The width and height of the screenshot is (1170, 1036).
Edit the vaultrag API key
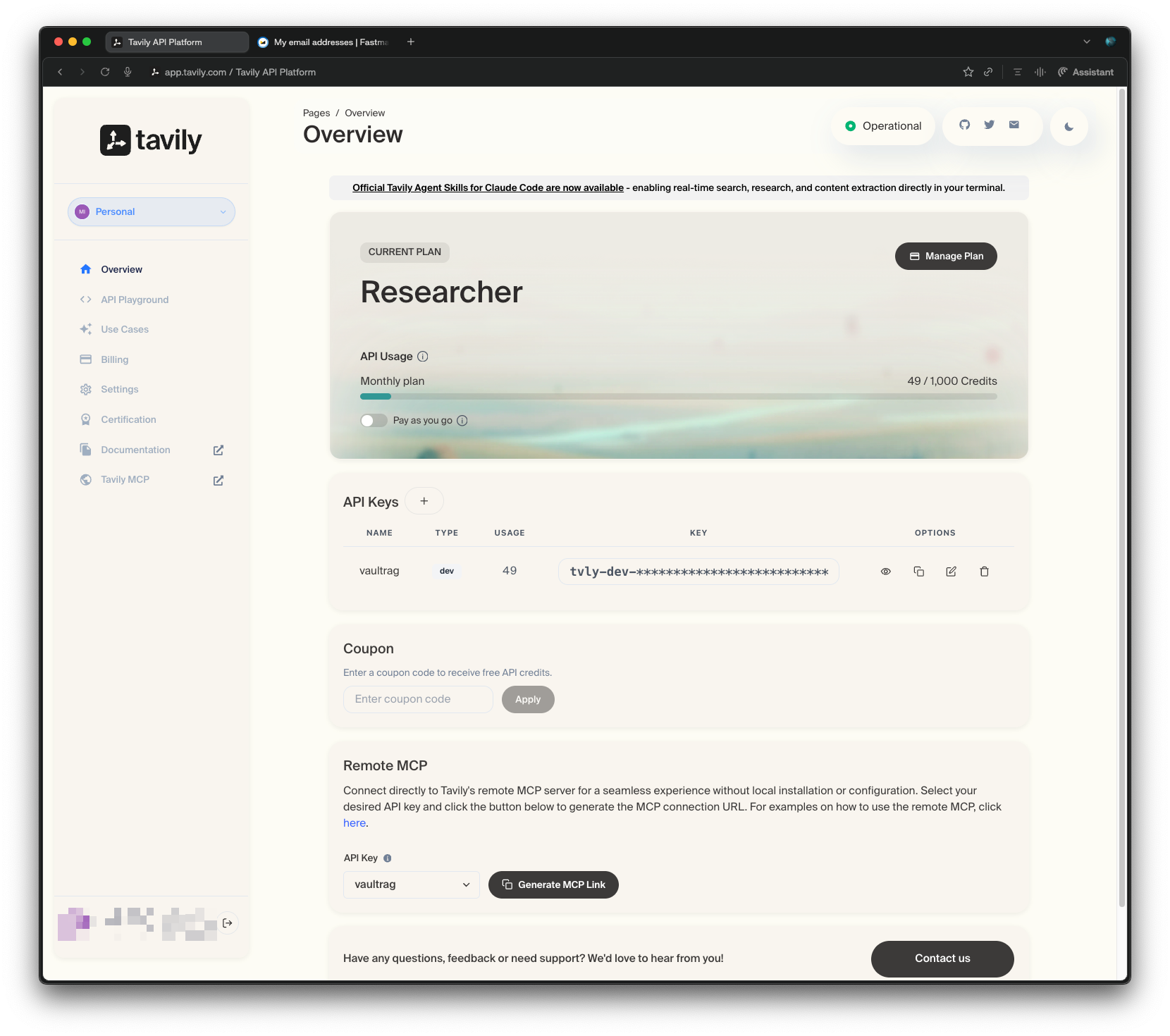pos(952,572)
